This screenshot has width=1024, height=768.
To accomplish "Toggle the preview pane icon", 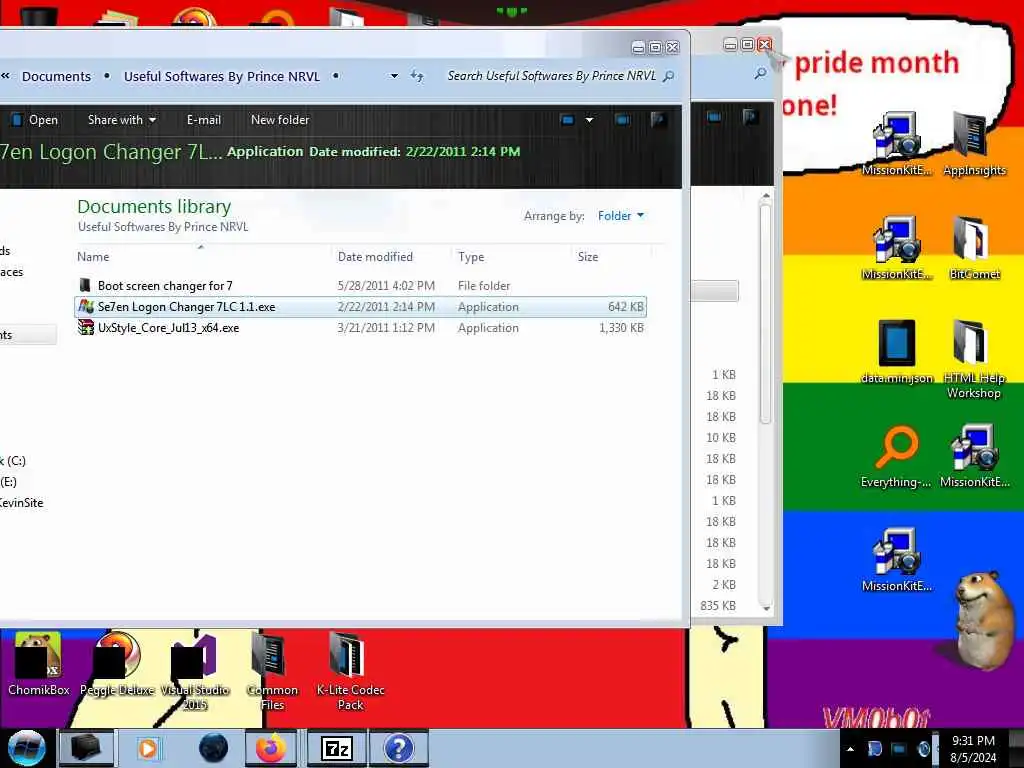I will (x=623, y=120).
